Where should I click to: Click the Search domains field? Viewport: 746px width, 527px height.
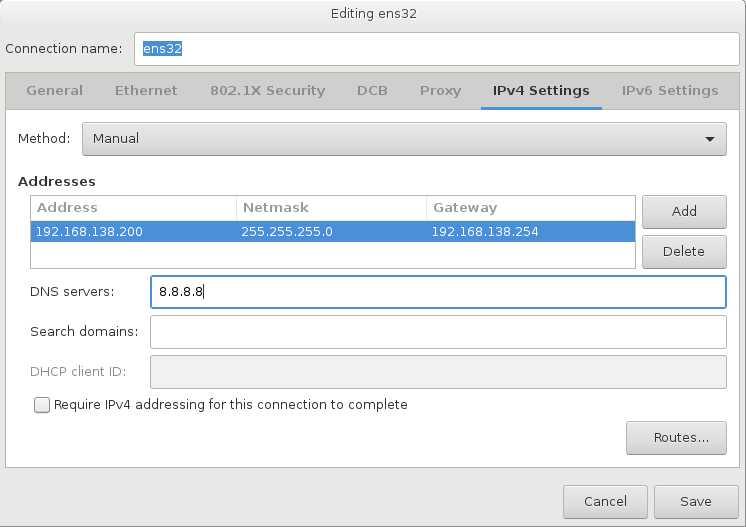pyautogui.click(x=438, y=332)
